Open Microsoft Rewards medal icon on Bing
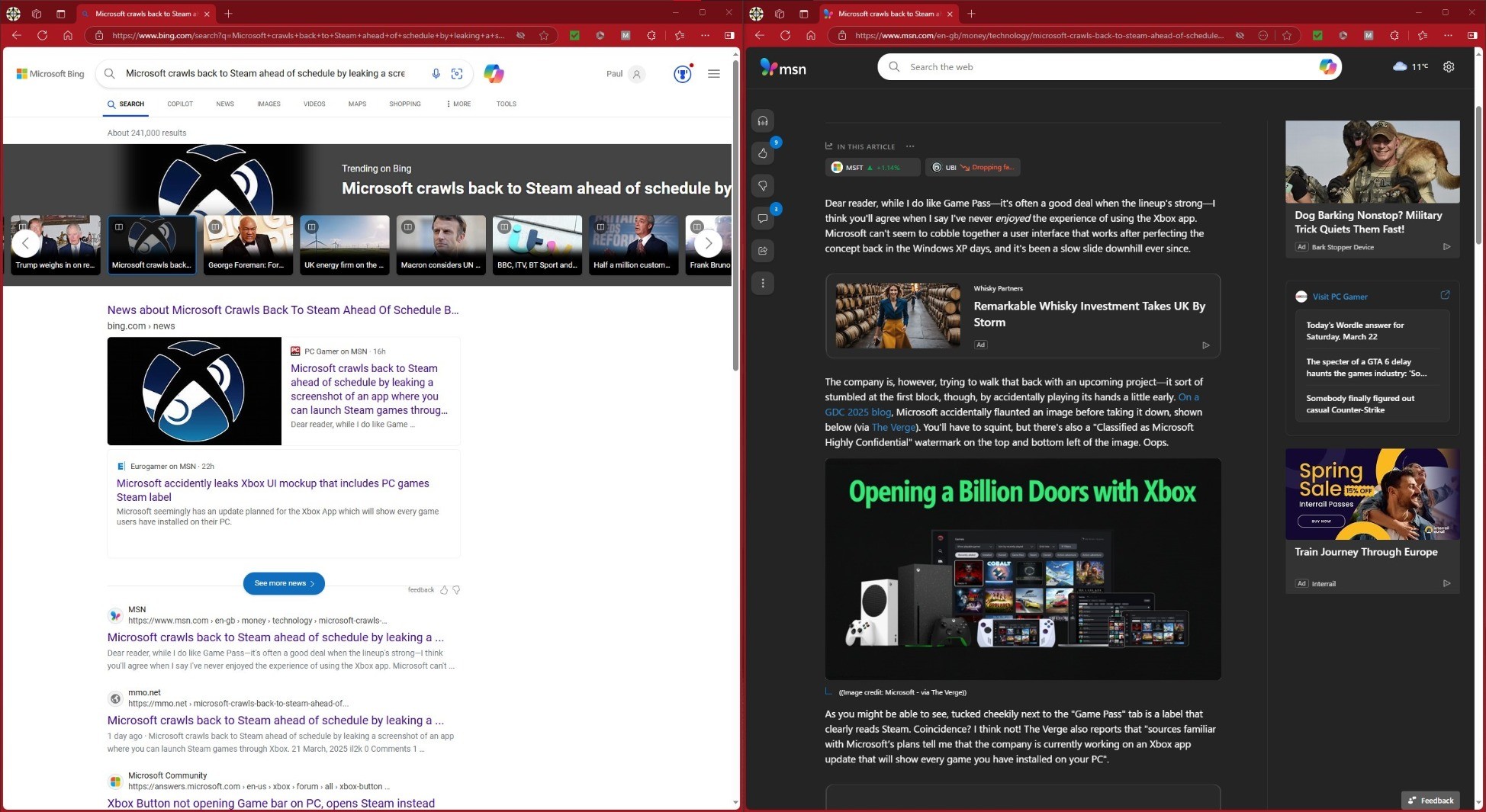Image resolution: width=1486 pixels, height=812 pixels. (x=683, y=73)
